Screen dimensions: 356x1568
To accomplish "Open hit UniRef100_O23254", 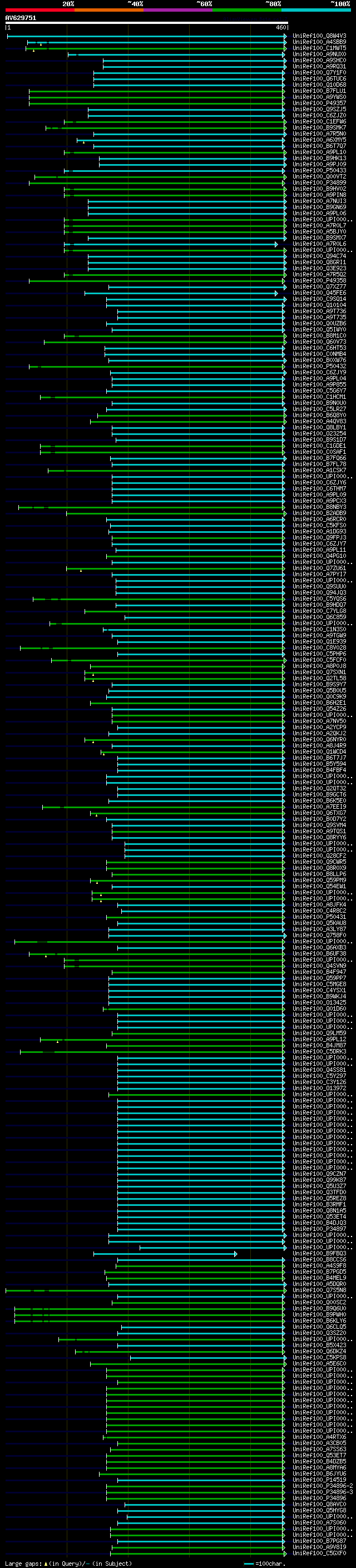I will [x=319, y=433].
